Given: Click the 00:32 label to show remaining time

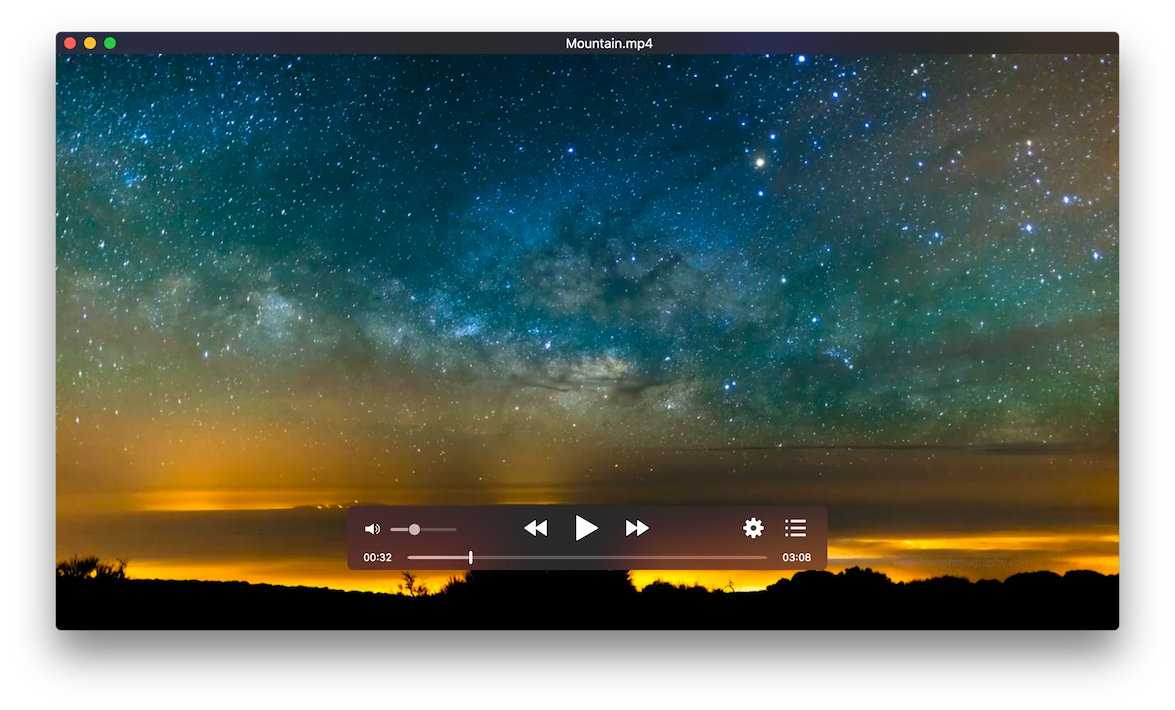Looking at the screenshot, I should 377,557.
